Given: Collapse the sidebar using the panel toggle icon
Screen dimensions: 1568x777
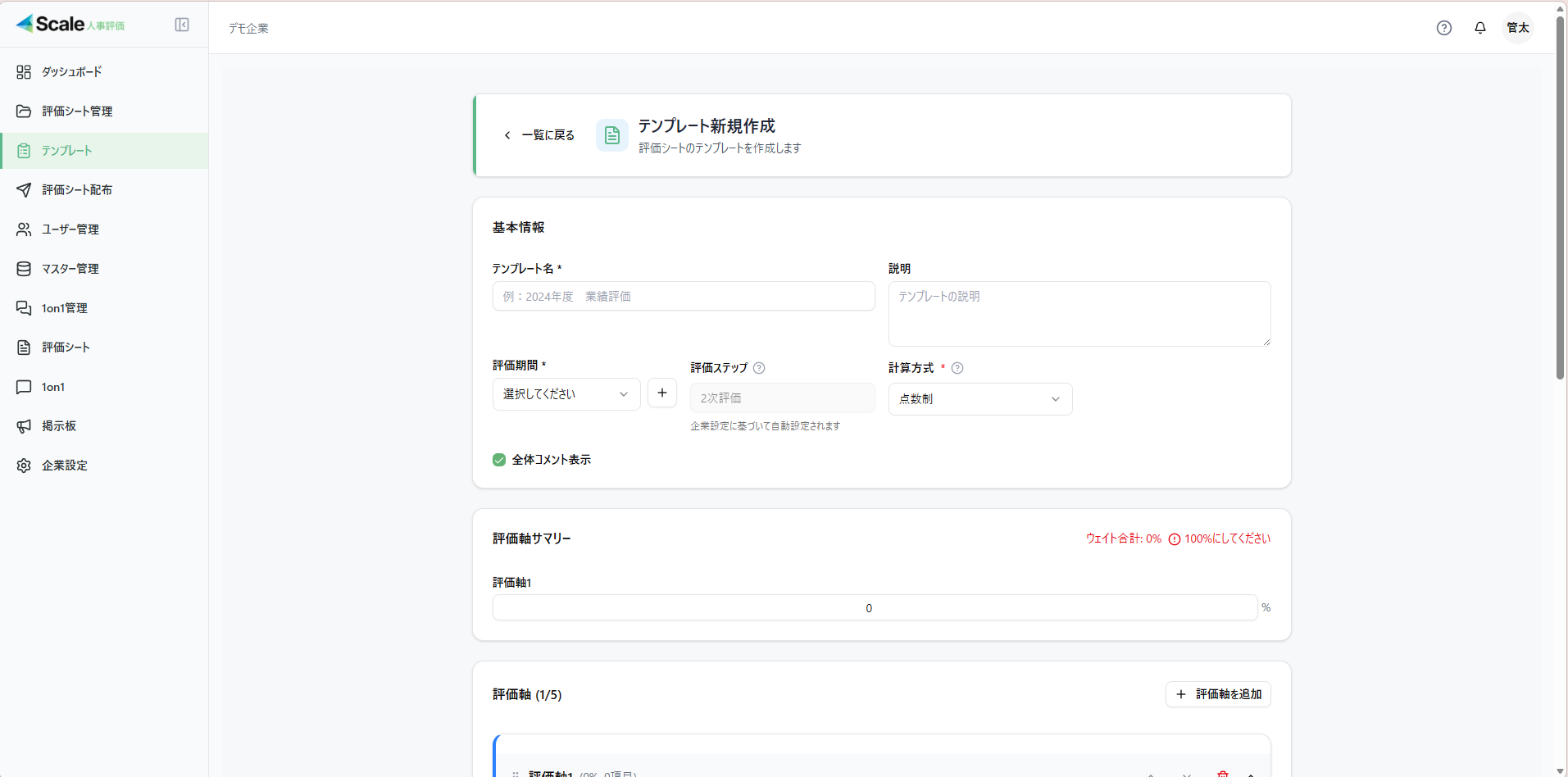Looking at the screenshot, I should (x=181, y=24).
